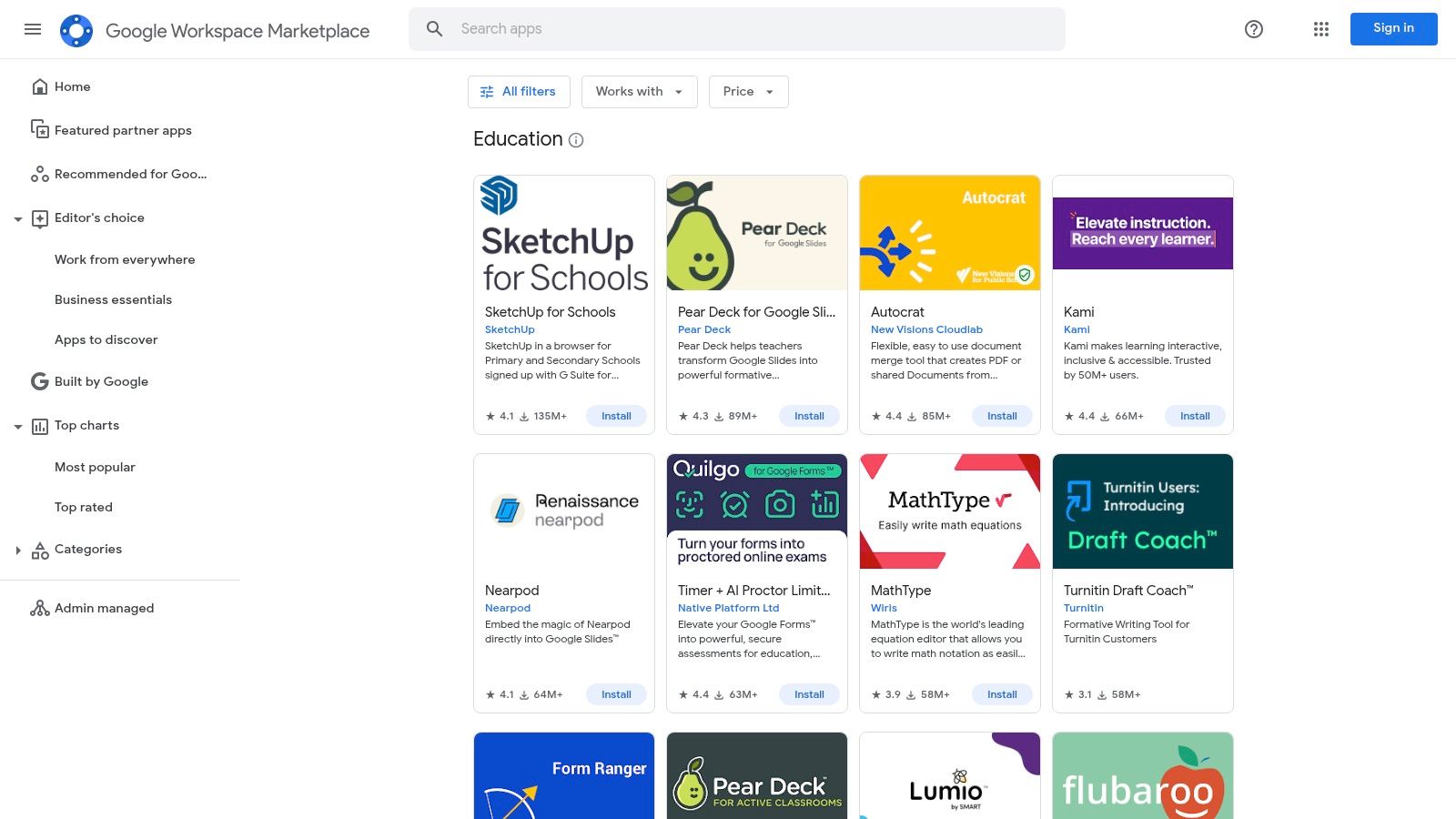1456x819 pixels.
Task: Open the Education section info icon
Action: coord(575,140)
